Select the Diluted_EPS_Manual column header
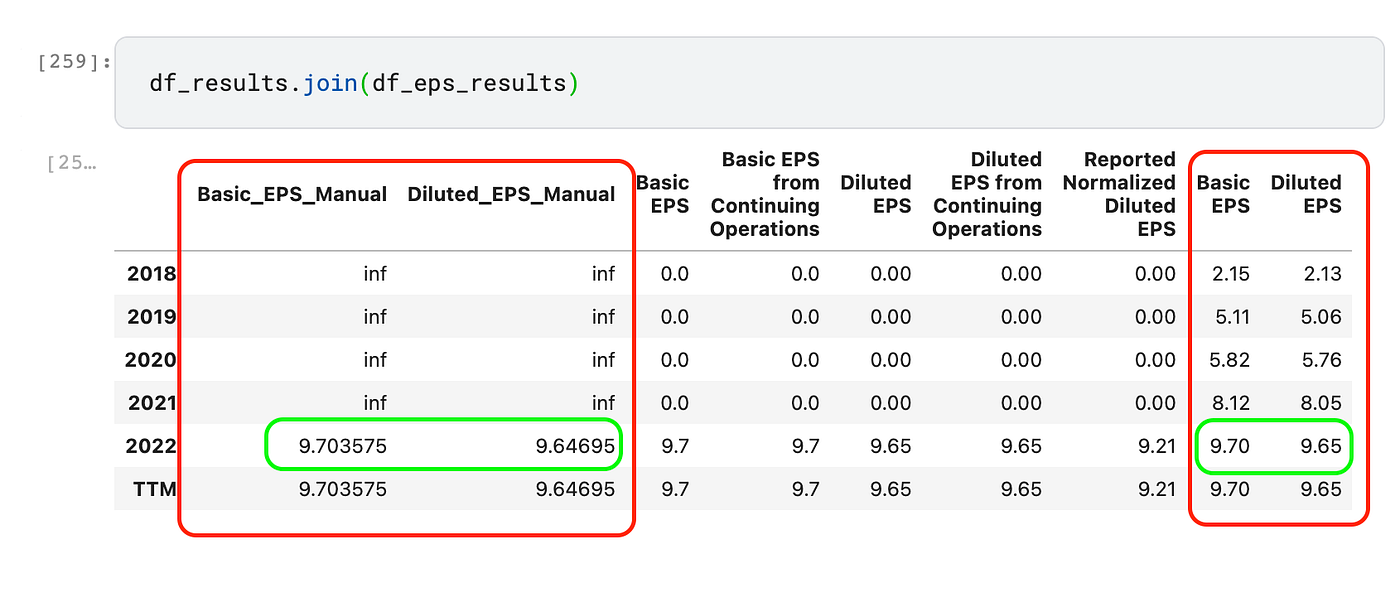The height and width of the screenshot is (601, 1400). click(511, 194)
